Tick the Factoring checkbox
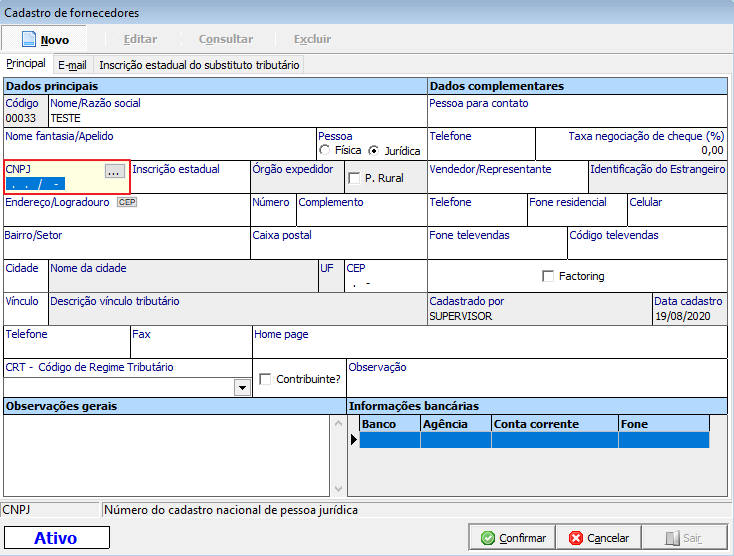 548,276
